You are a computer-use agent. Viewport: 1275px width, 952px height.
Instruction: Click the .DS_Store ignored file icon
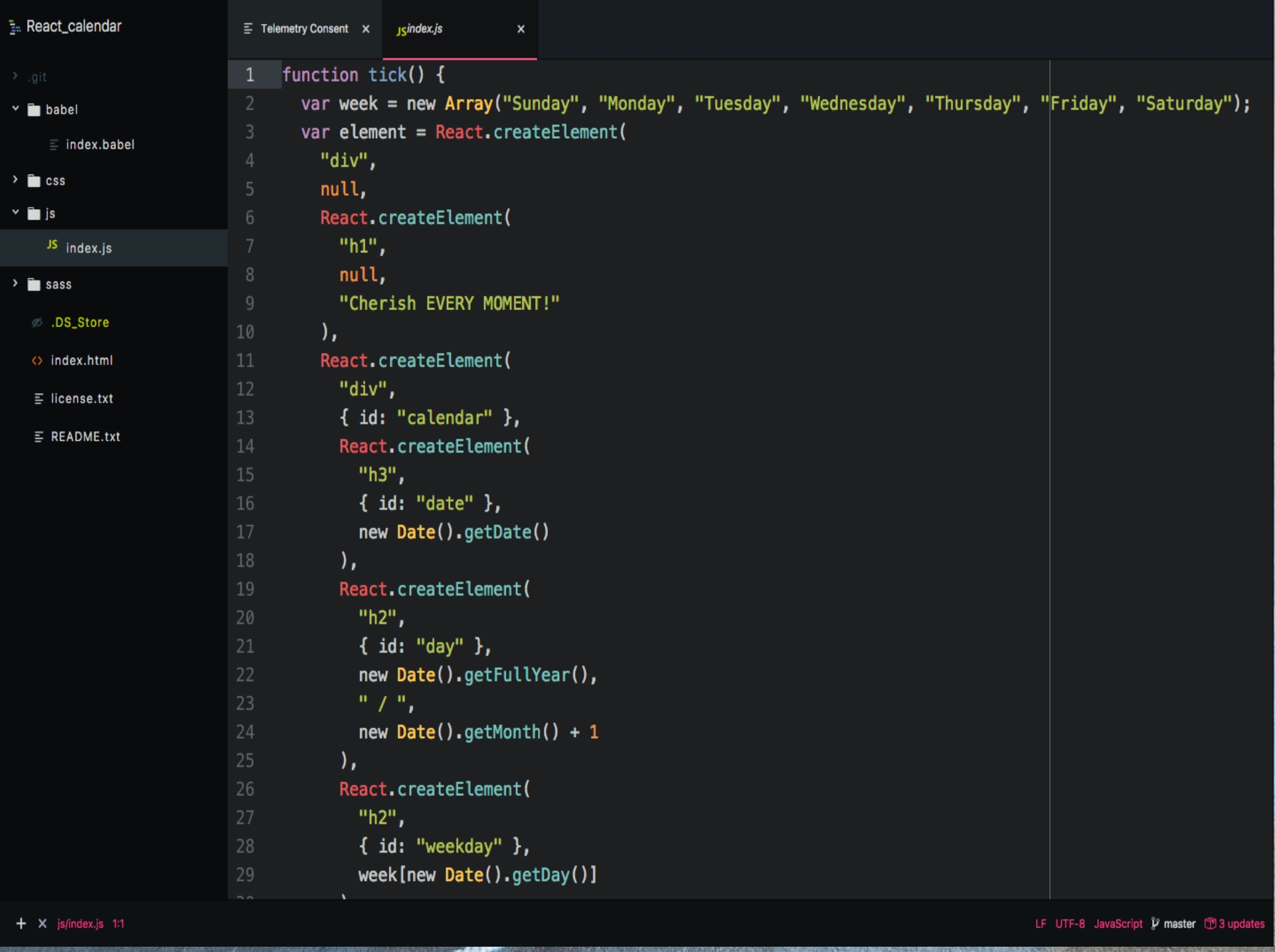click(37, 323)
